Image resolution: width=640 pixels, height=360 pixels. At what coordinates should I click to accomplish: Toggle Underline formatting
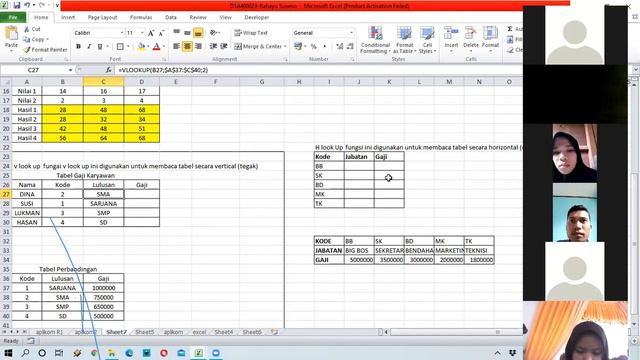click(100, 47)
